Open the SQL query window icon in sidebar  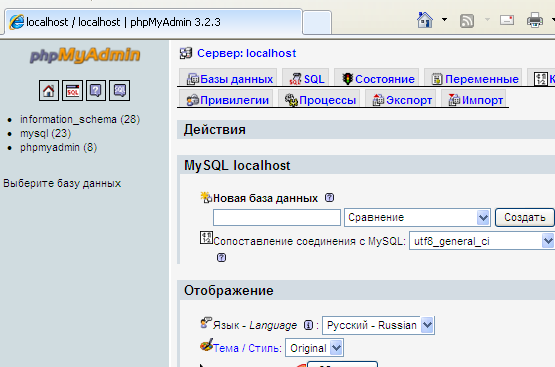coord(73,91)
